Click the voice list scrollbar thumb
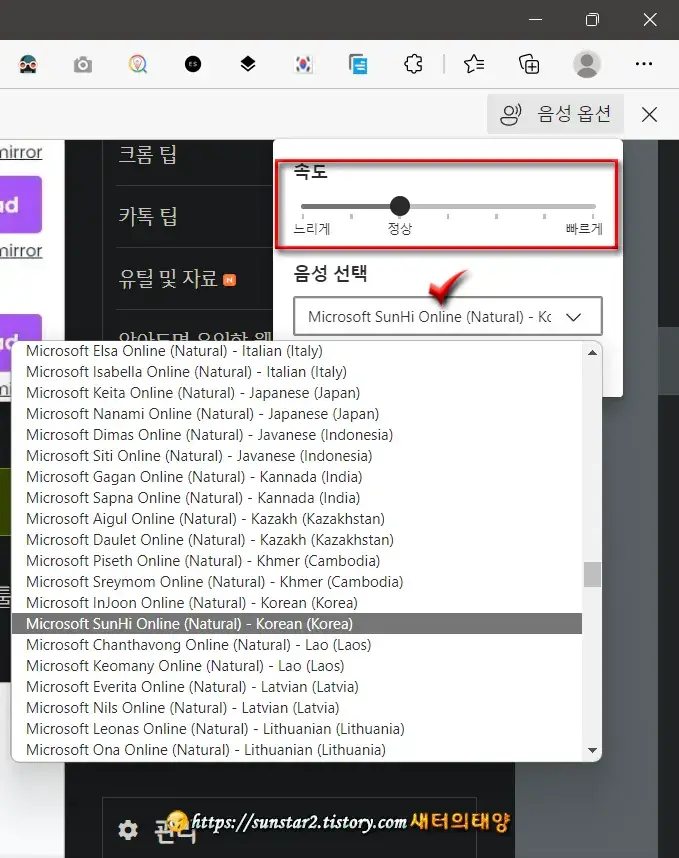This screenshot has width=679, height=858. point(592,575)
